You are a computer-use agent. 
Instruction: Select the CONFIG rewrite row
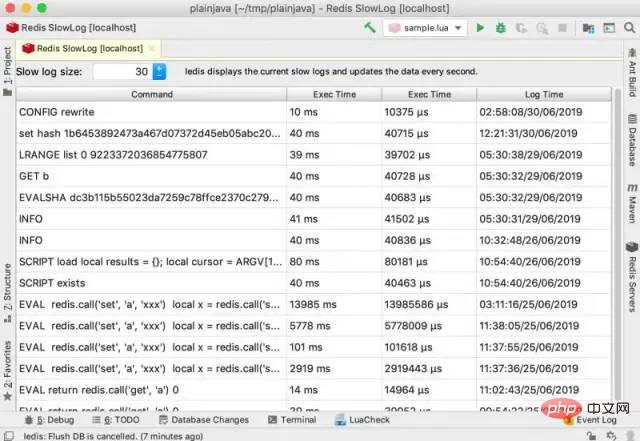tap(150, 111)
